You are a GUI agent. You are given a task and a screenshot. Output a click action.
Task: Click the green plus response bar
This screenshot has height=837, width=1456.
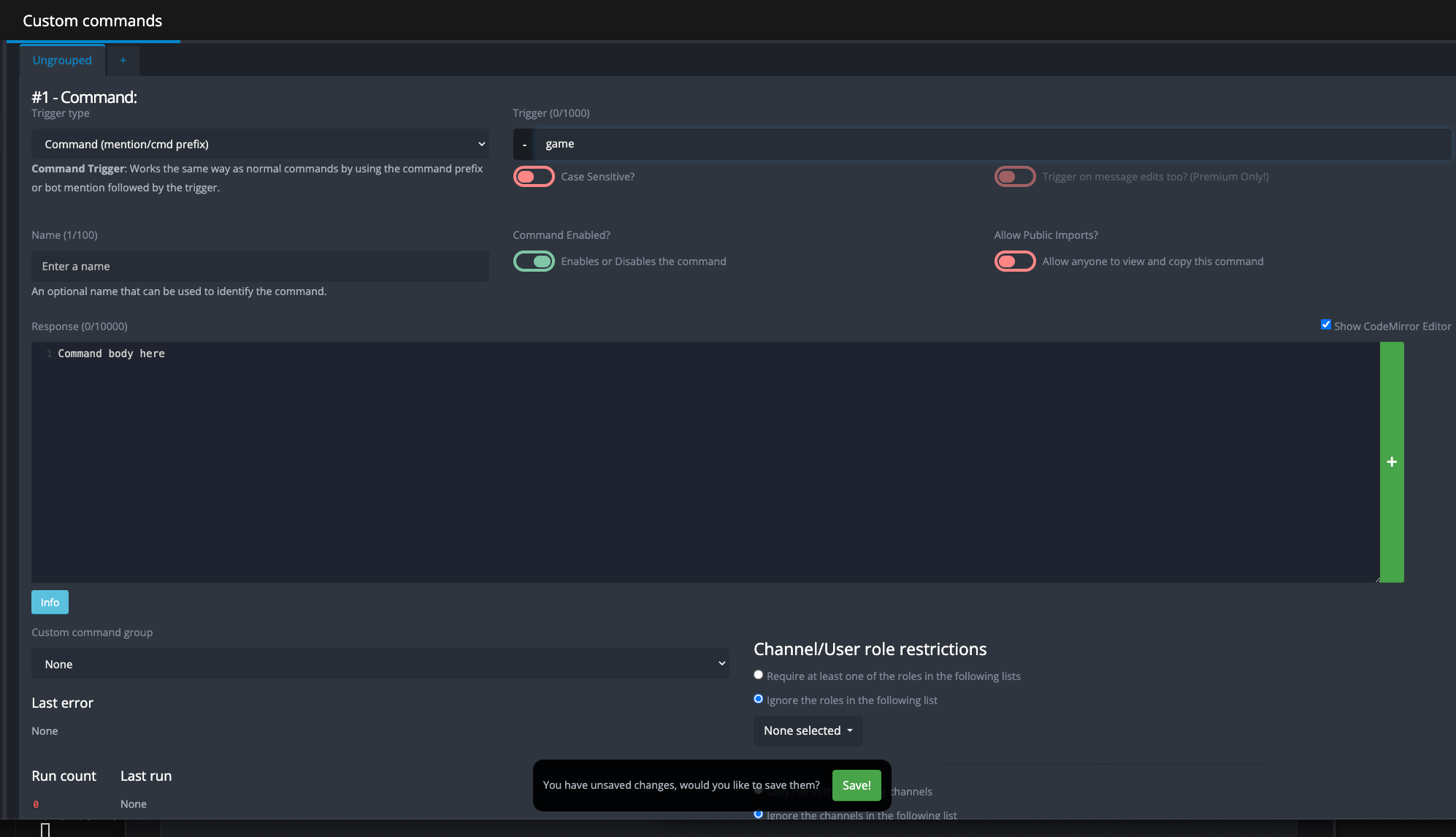1392,462
